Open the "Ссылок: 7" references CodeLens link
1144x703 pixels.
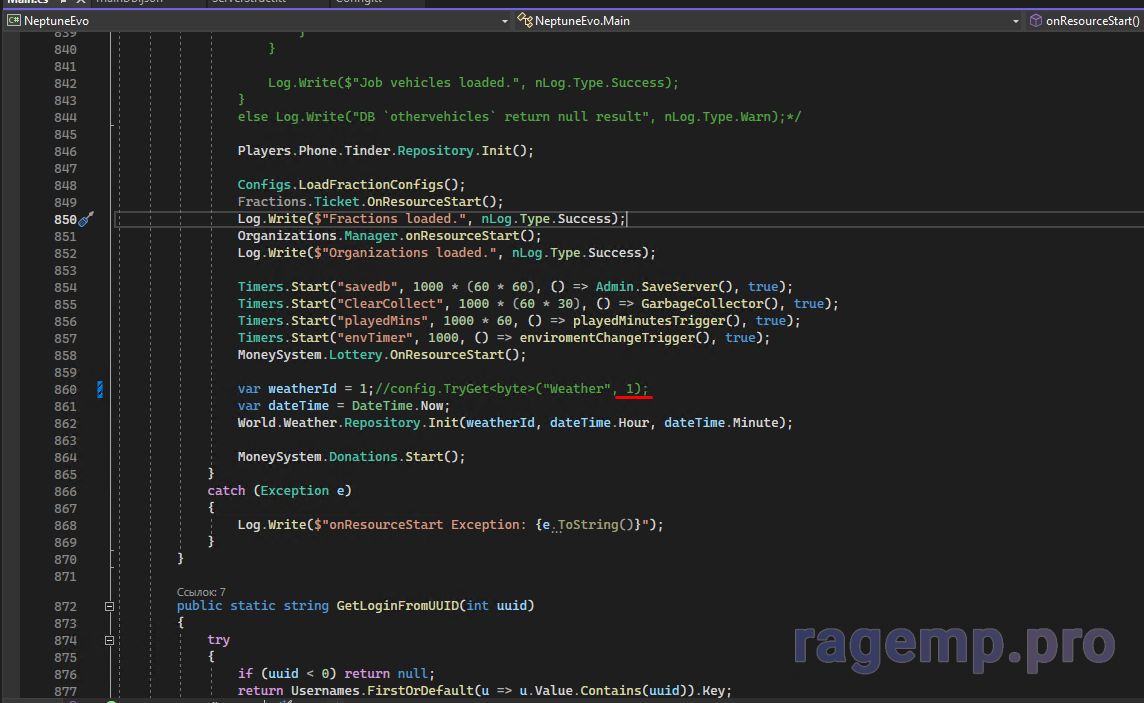point(201,592)
